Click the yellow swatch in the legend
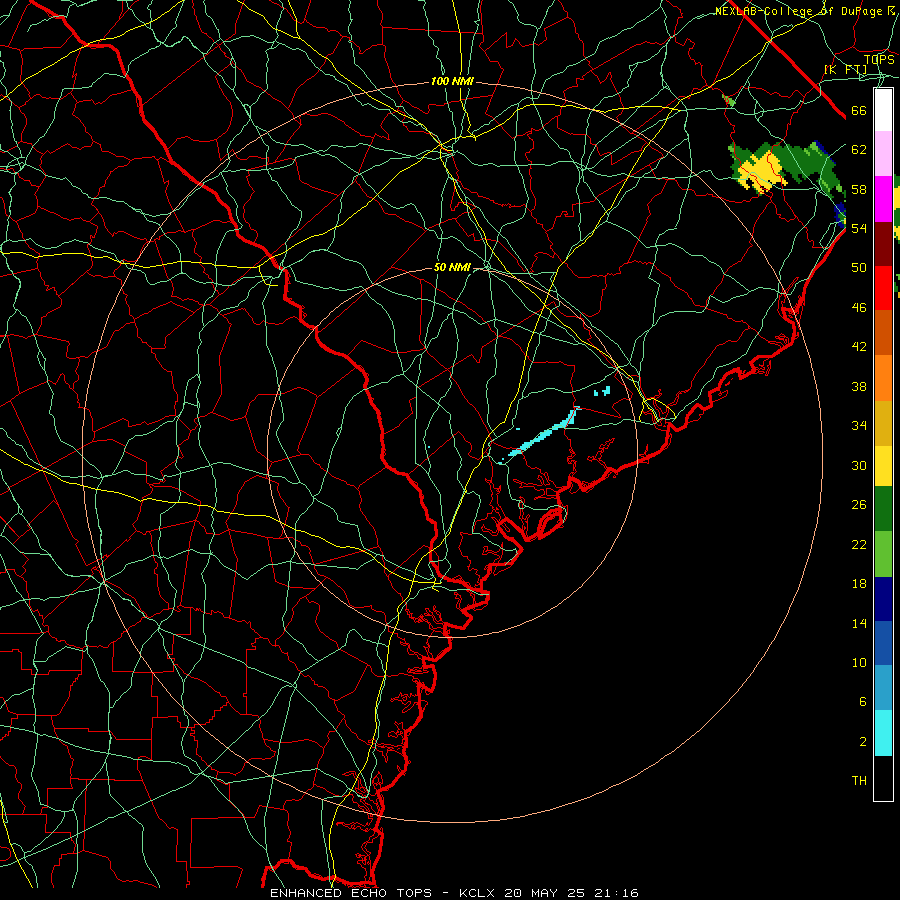 point(883,466)
